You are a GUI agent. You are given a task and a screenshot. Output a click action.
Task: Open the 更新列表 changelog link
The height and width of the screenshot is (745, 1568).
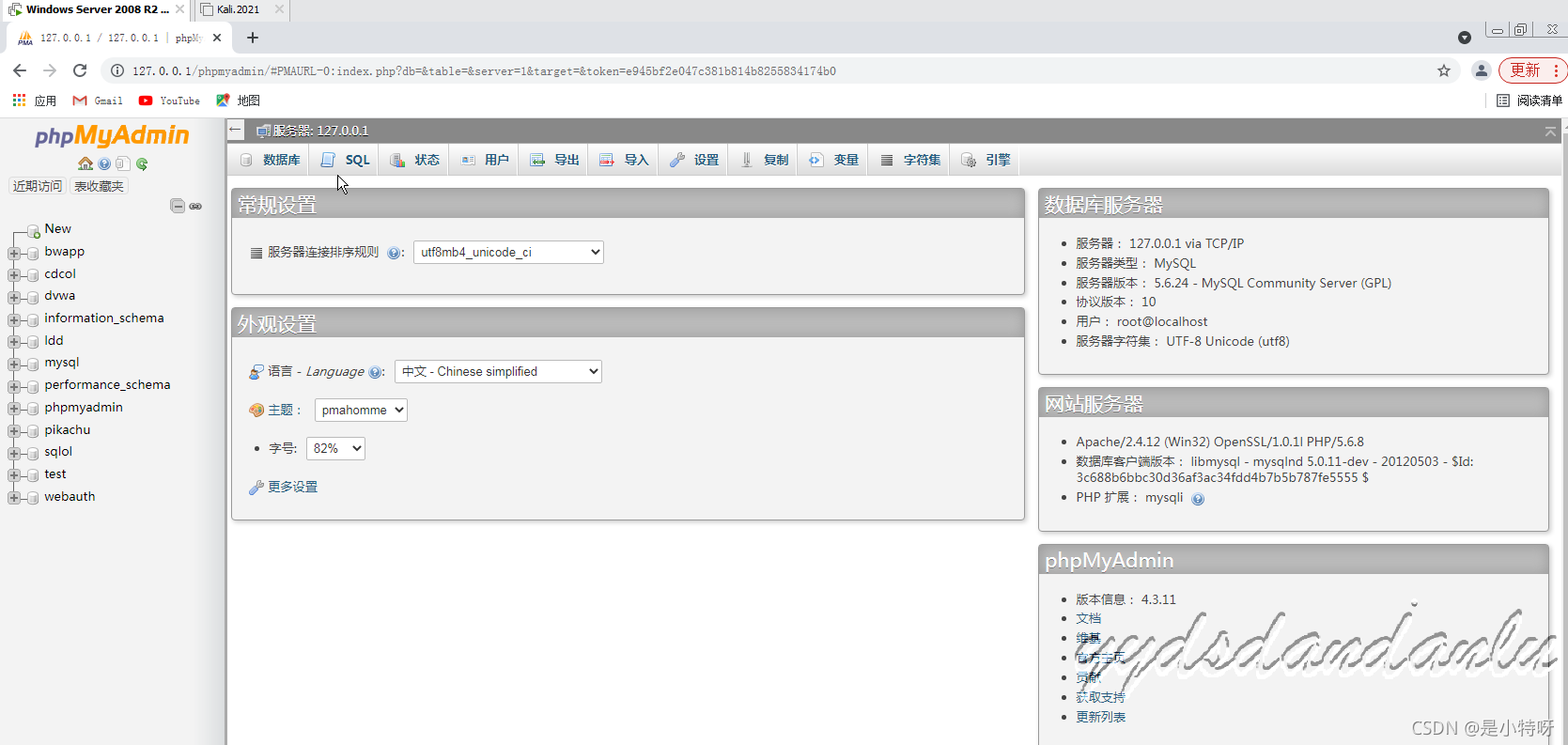coord(1100,717)
